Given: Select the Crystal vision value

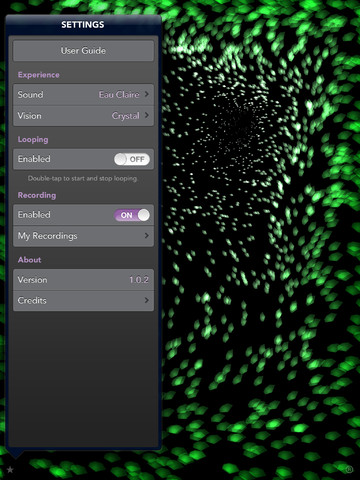Looking at the screenshot, I should (x=126, y=116).
